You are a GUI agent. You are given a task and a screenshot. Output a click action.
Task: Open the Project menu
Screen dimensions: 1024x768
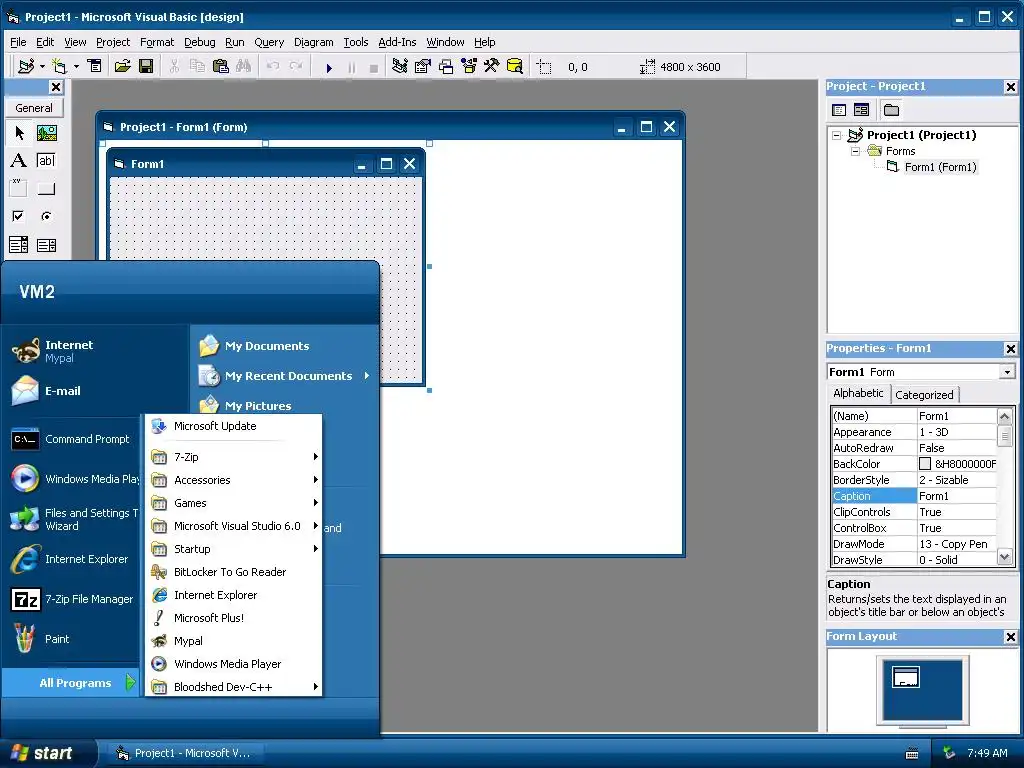(x=113, y=42)
